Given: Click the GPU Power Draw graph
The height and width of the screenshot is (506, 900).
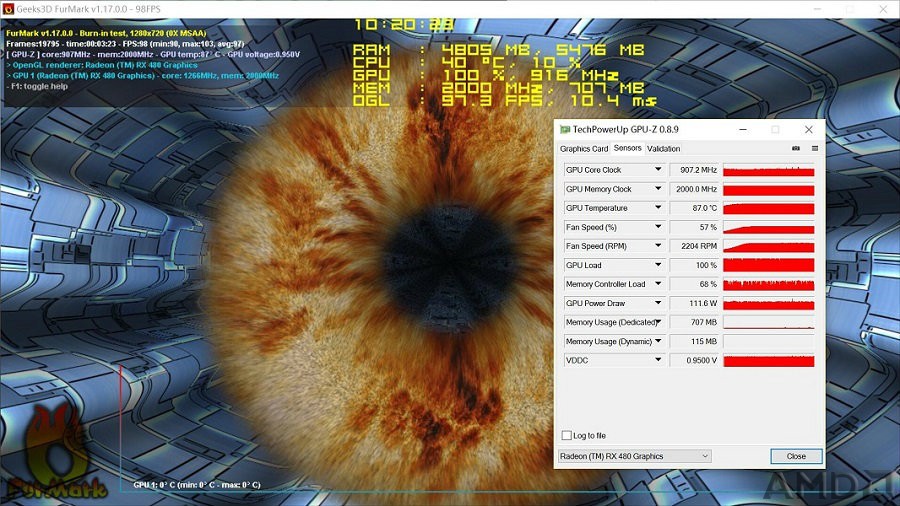Looking at the screenshot, I should coord(769,303).
